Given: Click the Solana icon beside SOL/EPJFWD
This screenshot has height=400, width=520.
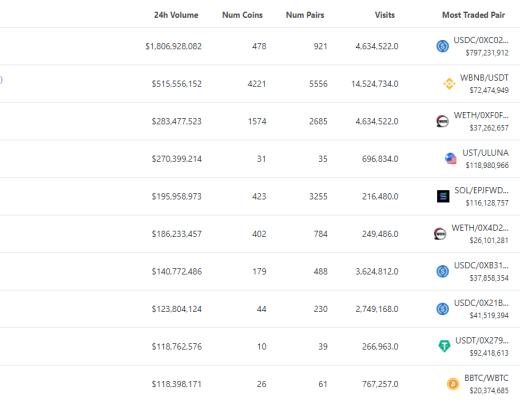Looking at the screenshot, I should [443, 196].
